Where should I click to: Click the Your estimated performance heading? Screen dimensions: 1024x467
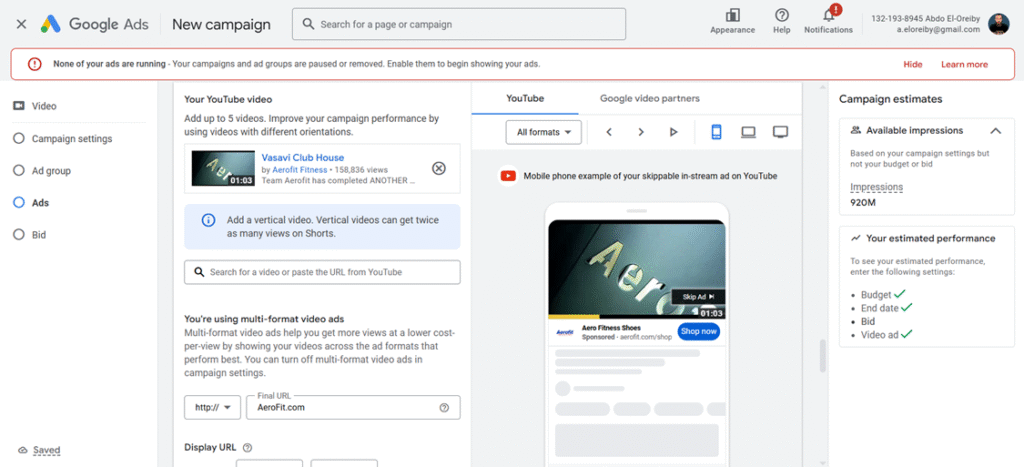click(931, 238)
